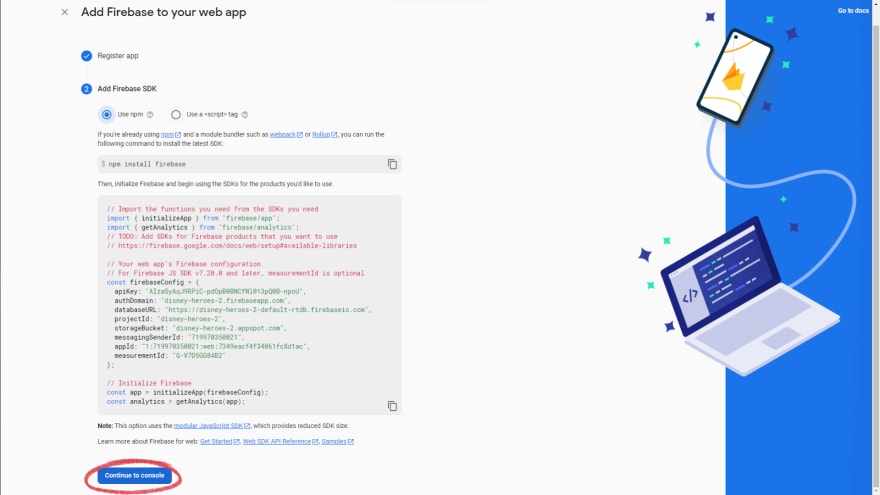Click the storageBucket line in the code
This screenshot has width=880, height=495.
(x=200, y=328)
